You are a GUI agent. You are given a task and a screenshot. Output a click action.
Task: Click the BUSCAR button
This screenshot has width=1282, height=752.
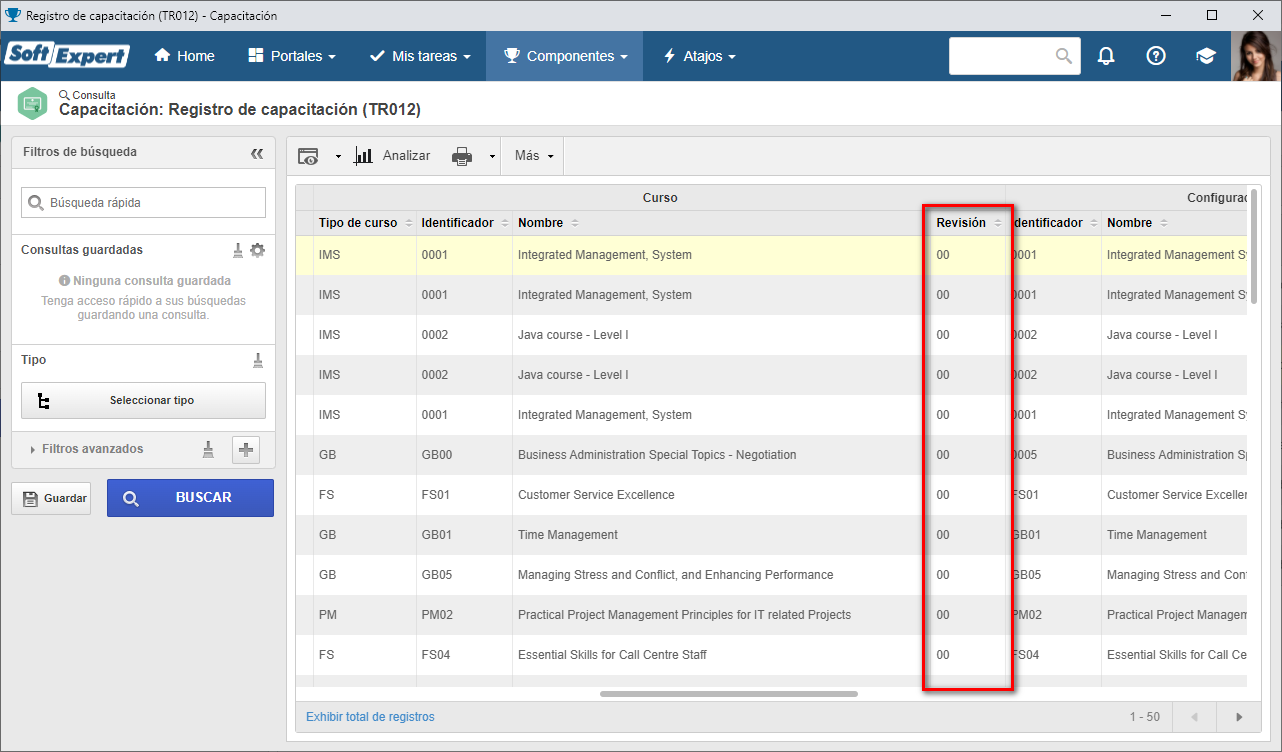tap(190, 497)
